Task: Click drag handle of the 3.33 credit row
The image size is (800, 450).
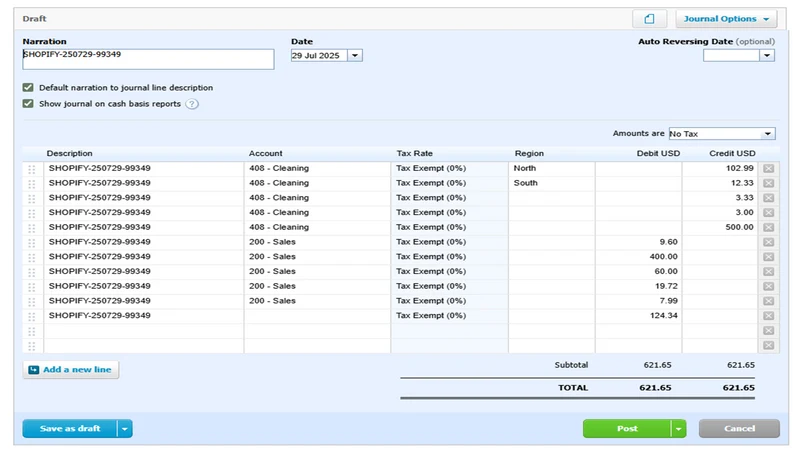Action: (32, 198)
